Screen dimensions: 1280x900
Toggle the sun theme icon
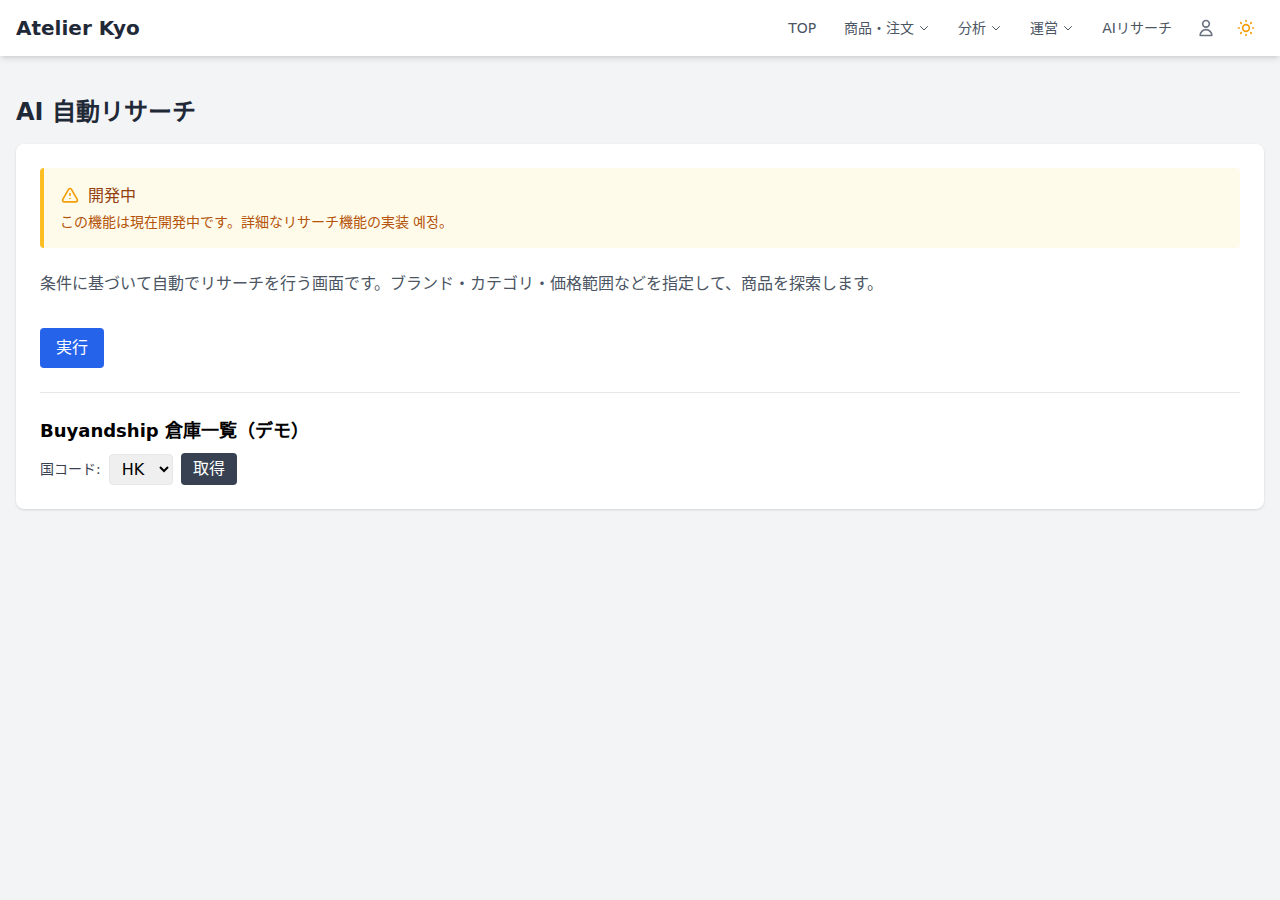(x=1246, y=28)
